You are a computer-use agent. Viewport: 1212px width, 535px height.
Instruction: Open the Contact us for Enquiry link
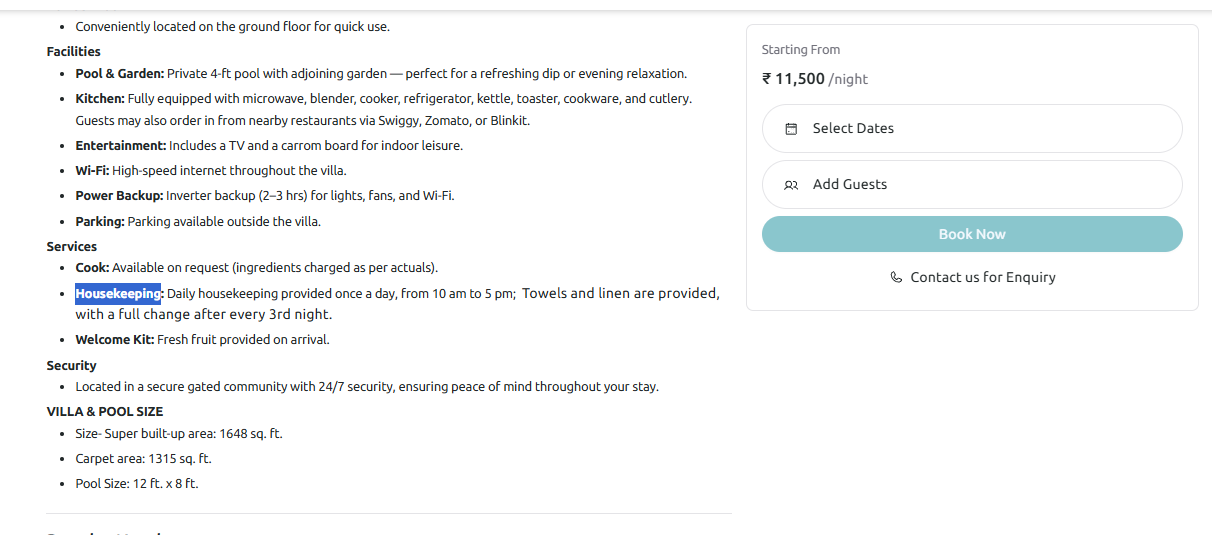pos(982,278)
